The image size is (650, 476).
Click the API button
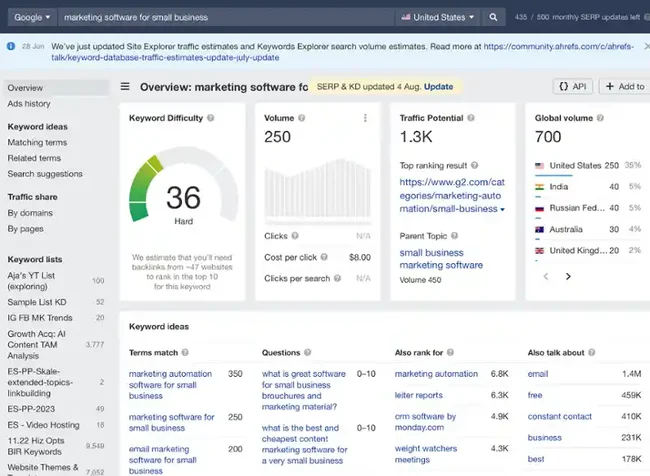pyautogui.click(x=572, y=87)
